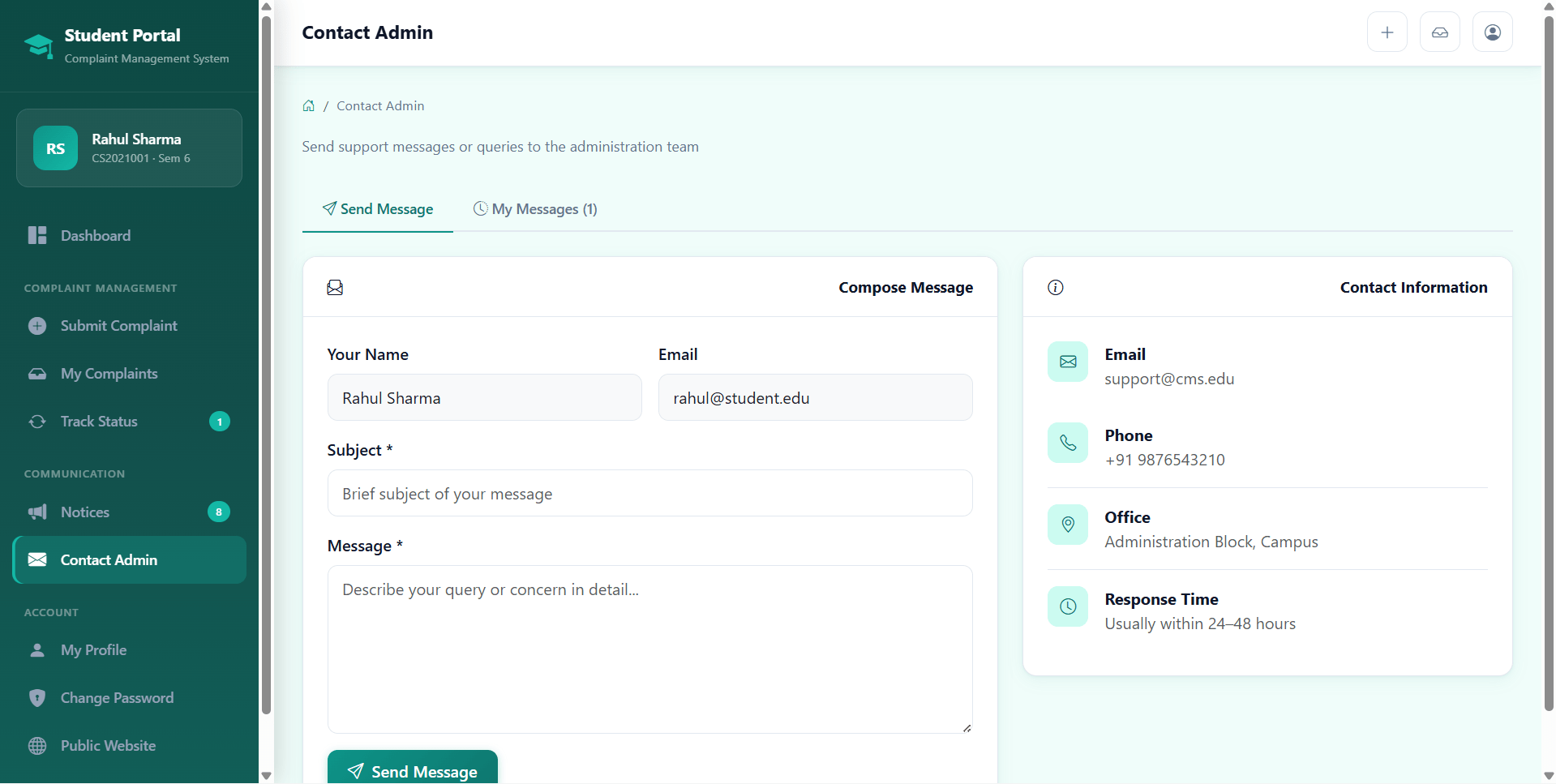Click phone number +91 9876543210

click(x=1164, y=461)
